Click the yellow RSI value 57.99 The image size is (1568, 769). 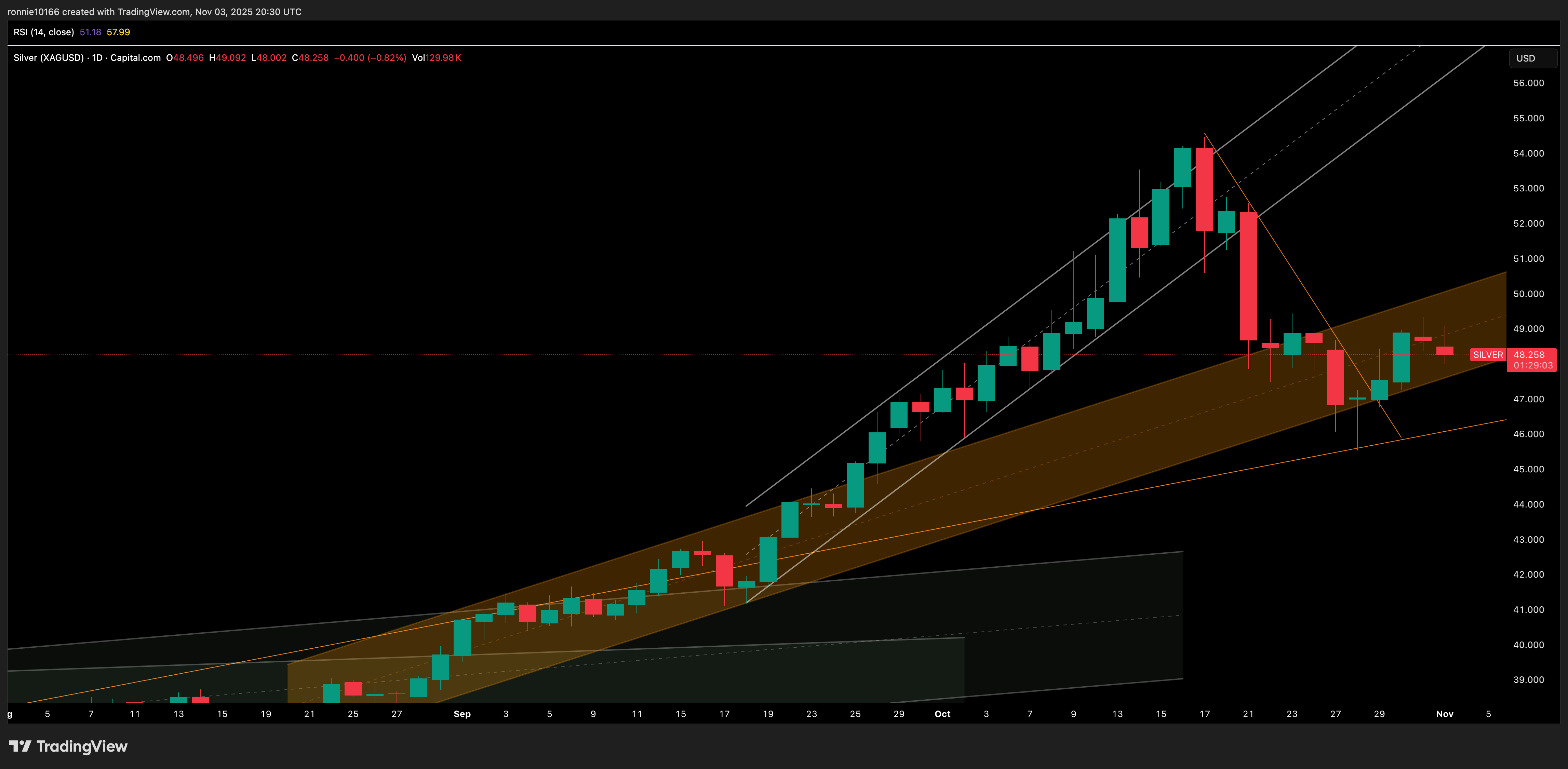118,32
